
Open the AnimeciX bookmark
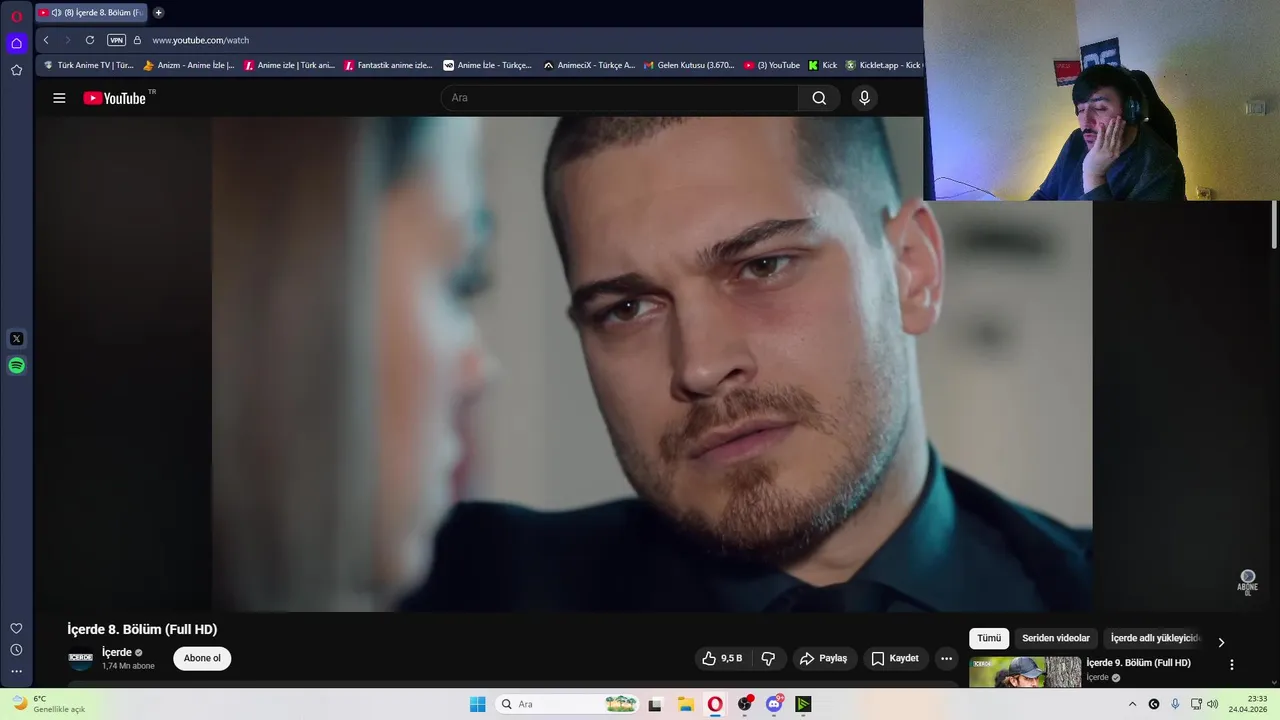[x=589, y=65]
